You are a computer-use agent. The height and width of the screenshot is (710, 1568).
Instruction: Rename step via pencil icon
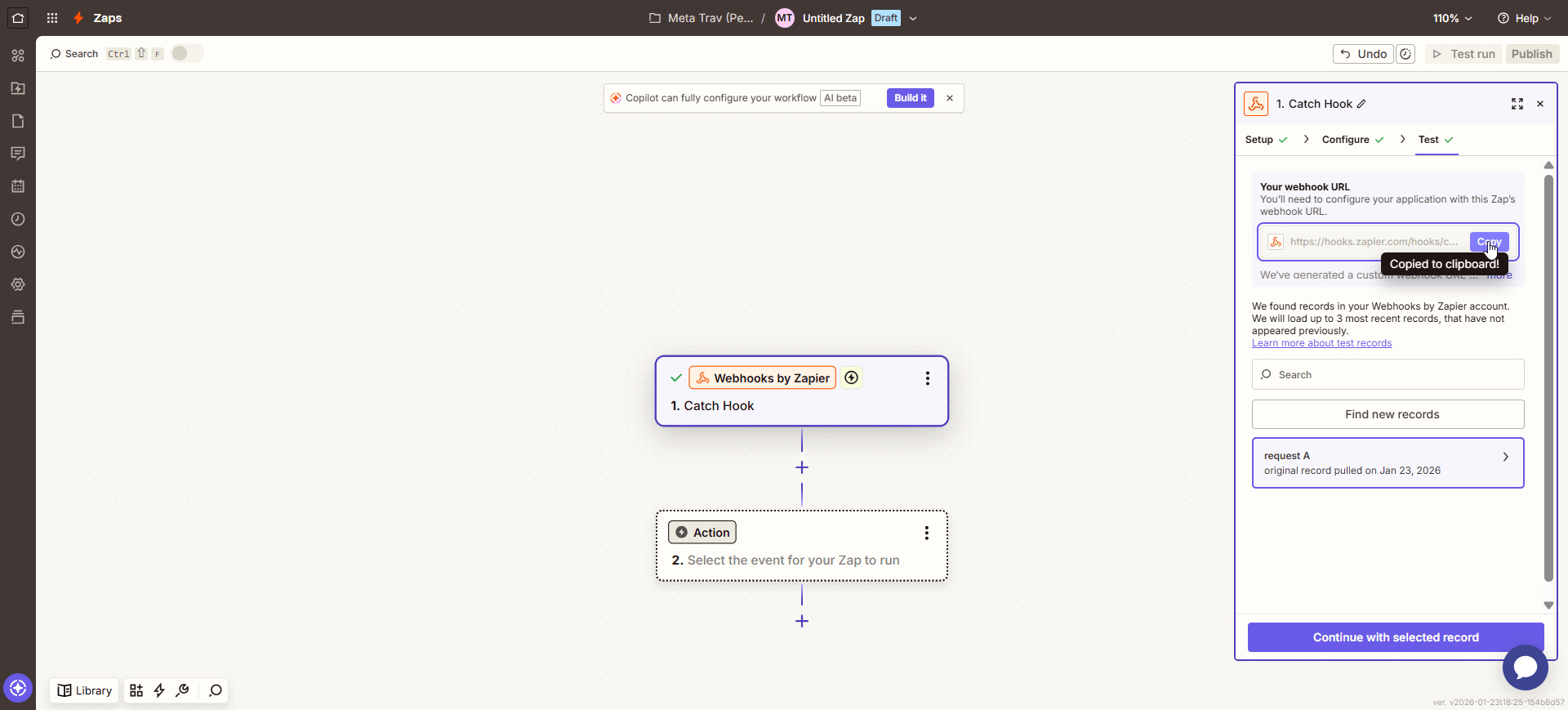click(1361, 104)
